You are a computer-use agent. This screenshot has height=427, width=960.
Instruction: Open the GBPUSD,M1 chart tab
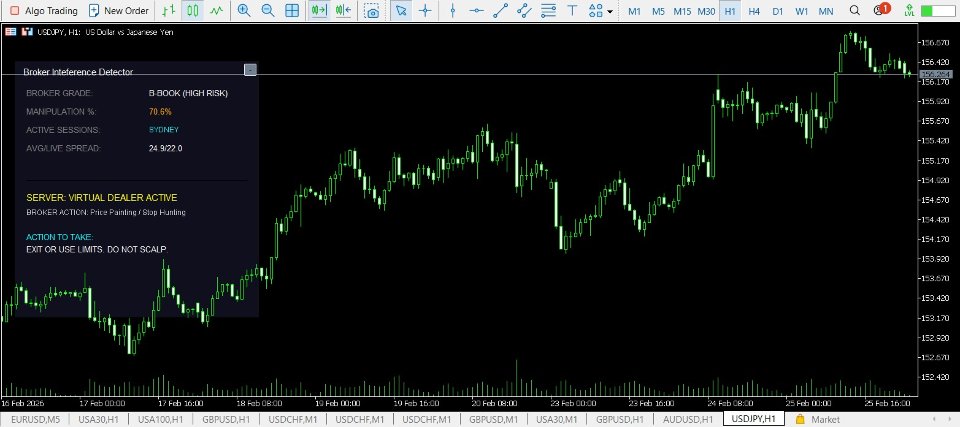[494, 419]
